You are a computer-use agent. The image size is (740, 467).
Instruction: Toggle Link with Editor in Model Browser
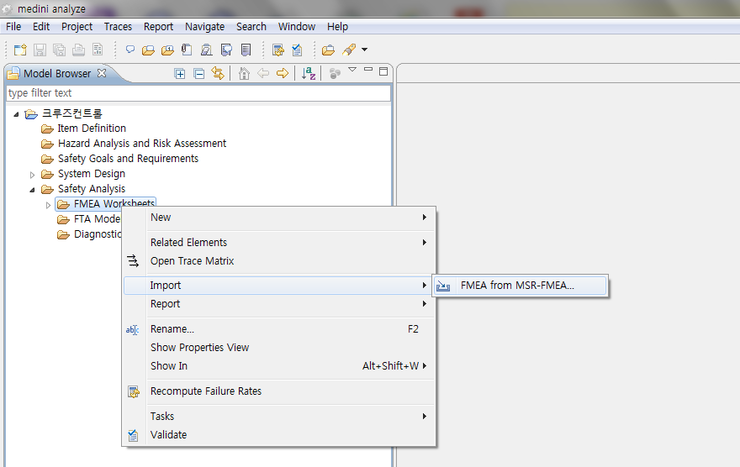pyautogui.click(x=217, y=73)
